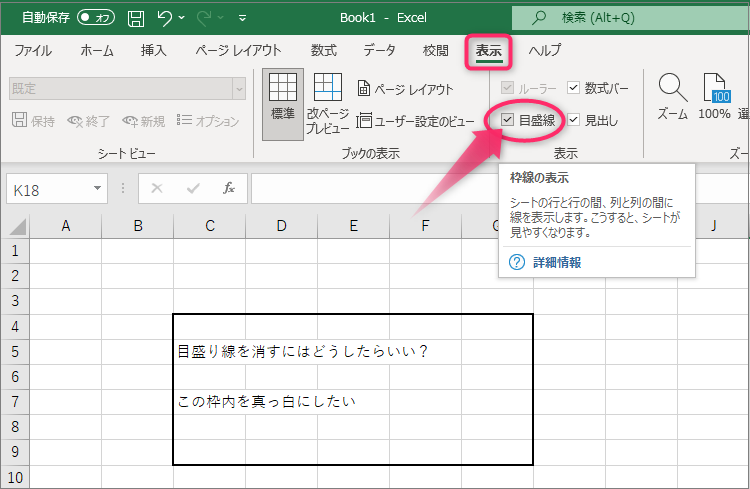
Task: Select column F header
Action: coord(426,226)
